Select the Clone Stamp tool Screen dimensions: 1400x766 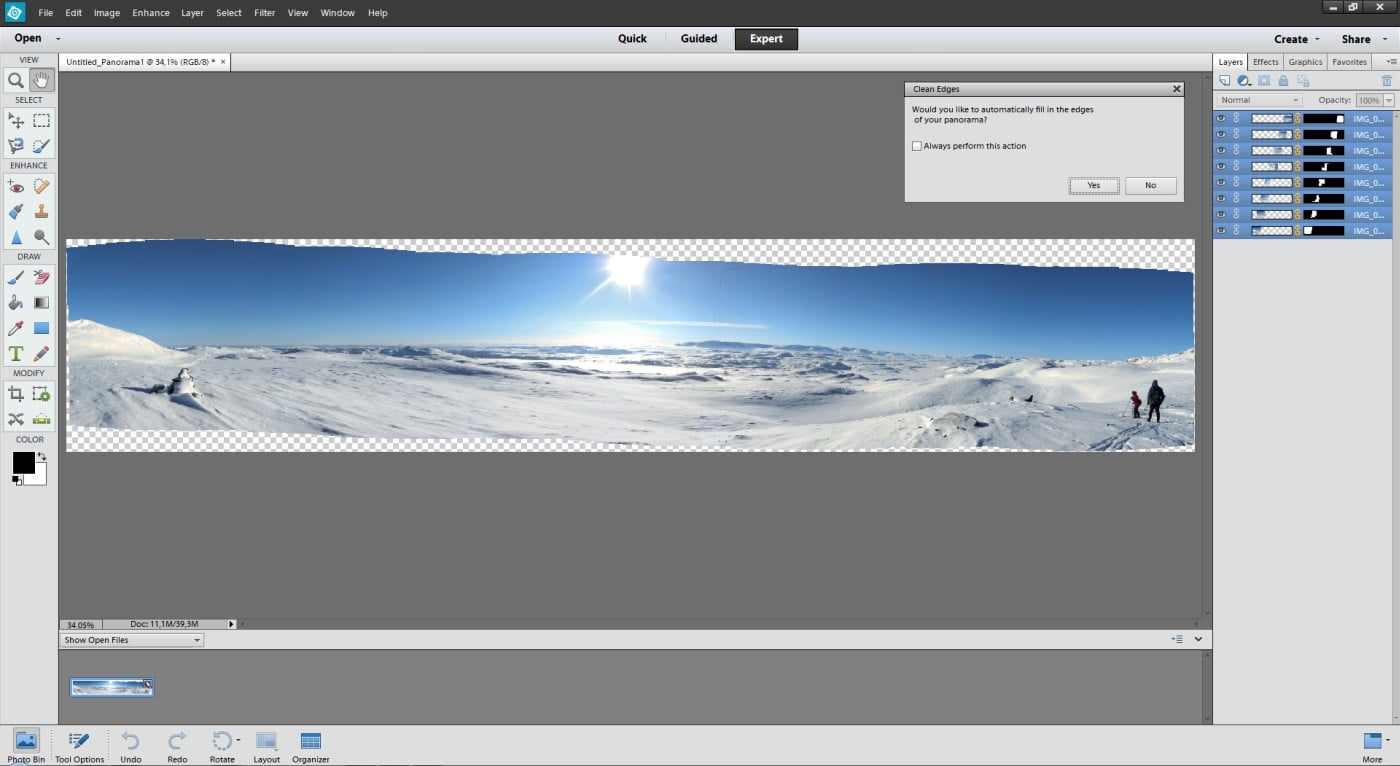(41, 212)
